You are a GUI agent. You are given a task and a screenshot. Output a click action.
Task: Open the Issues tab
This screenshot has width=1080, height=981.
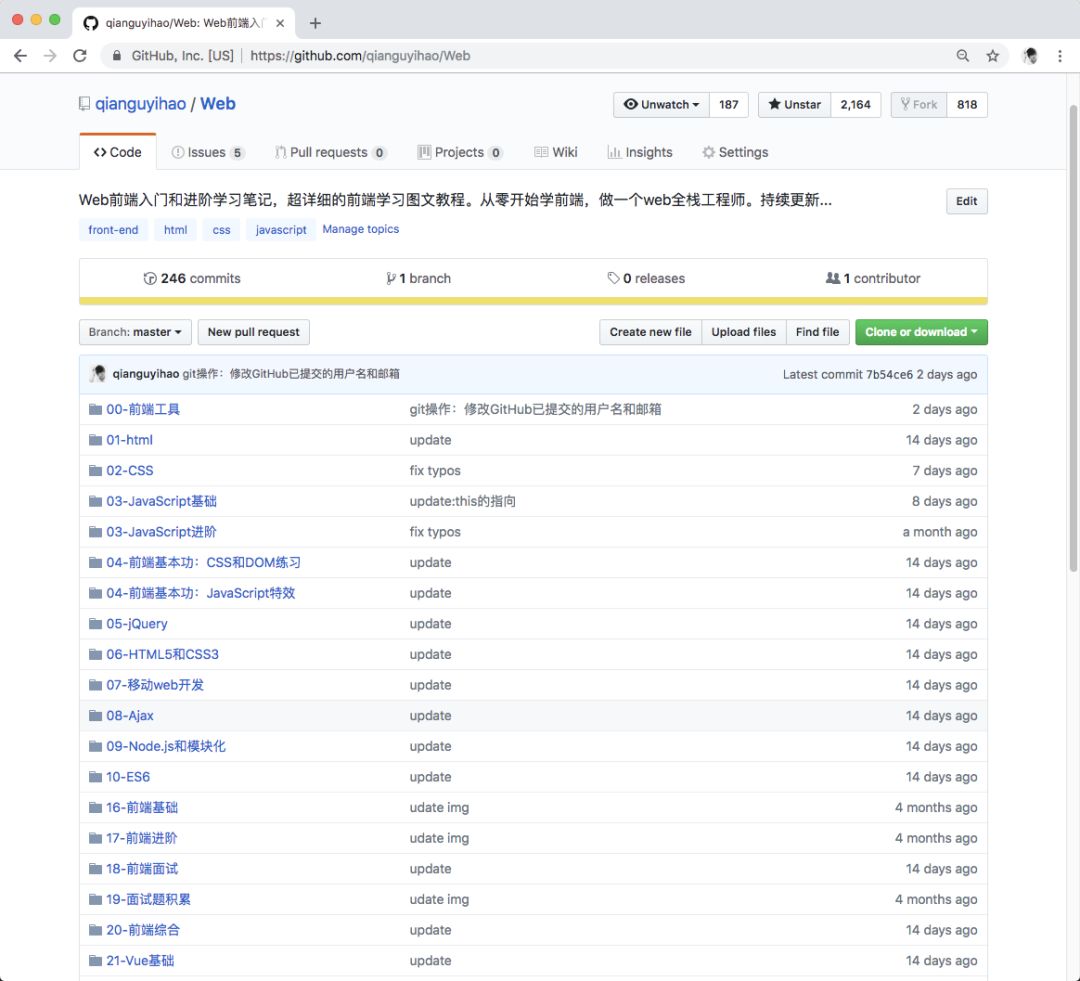tap(208, 152)
